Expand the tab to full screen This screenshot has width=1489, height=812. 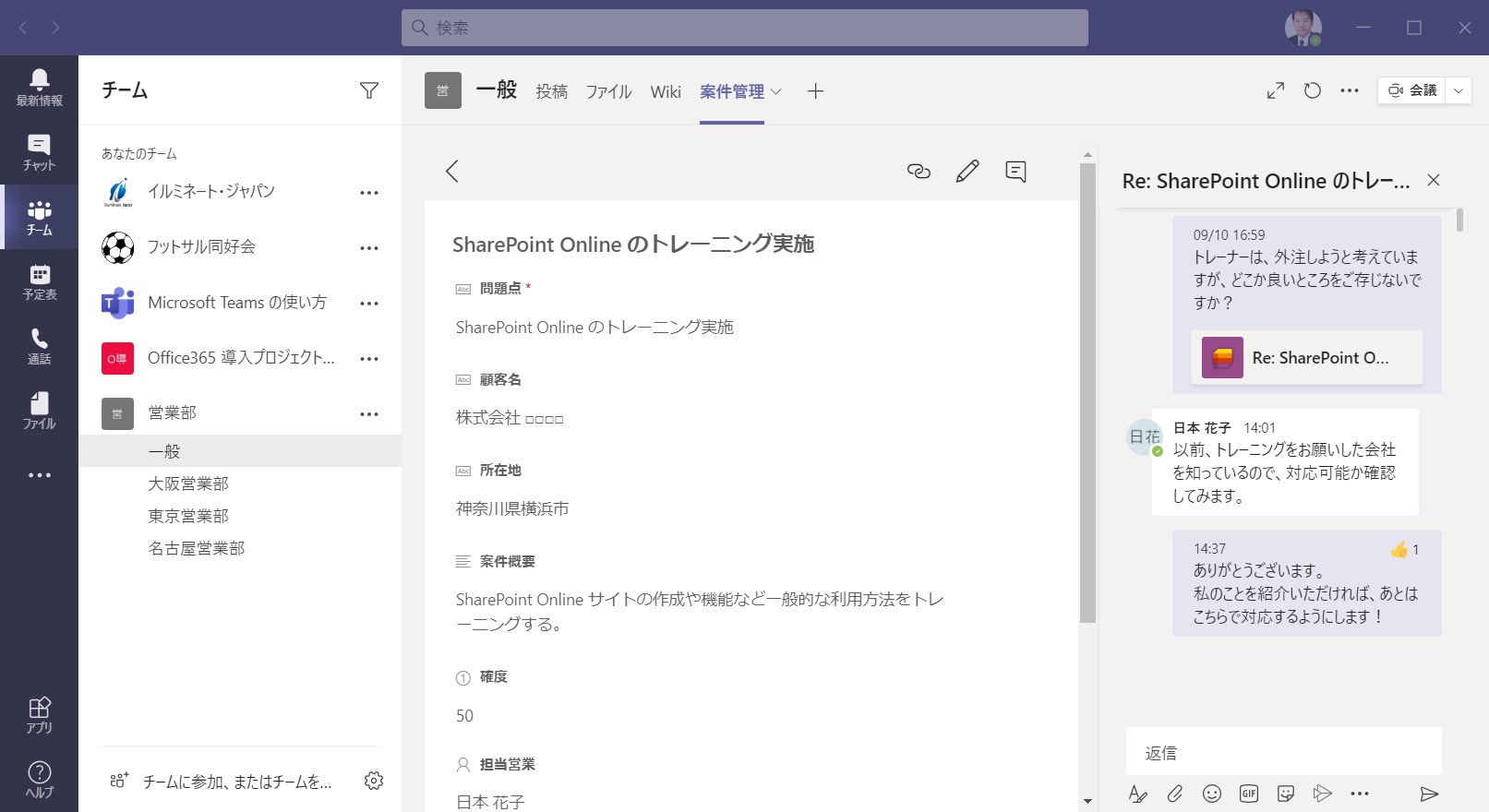pos(1276,90)
